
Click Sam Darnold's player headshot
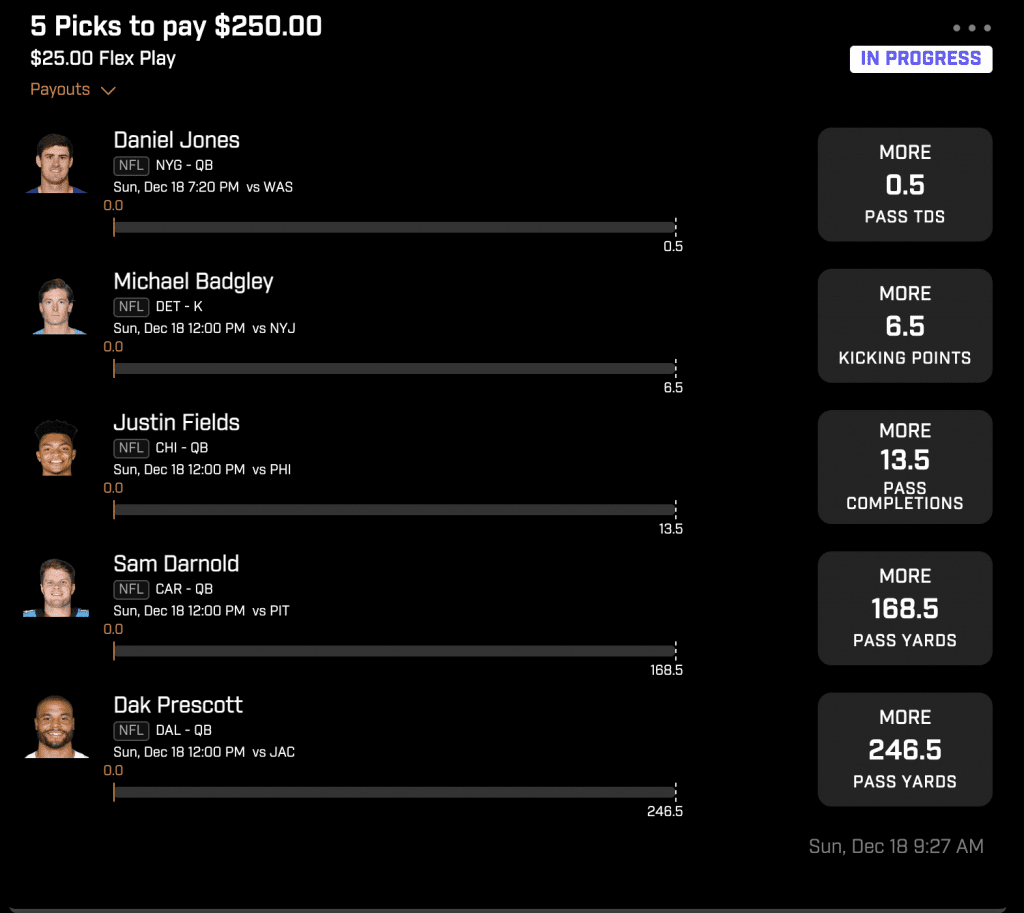[56, 587]
